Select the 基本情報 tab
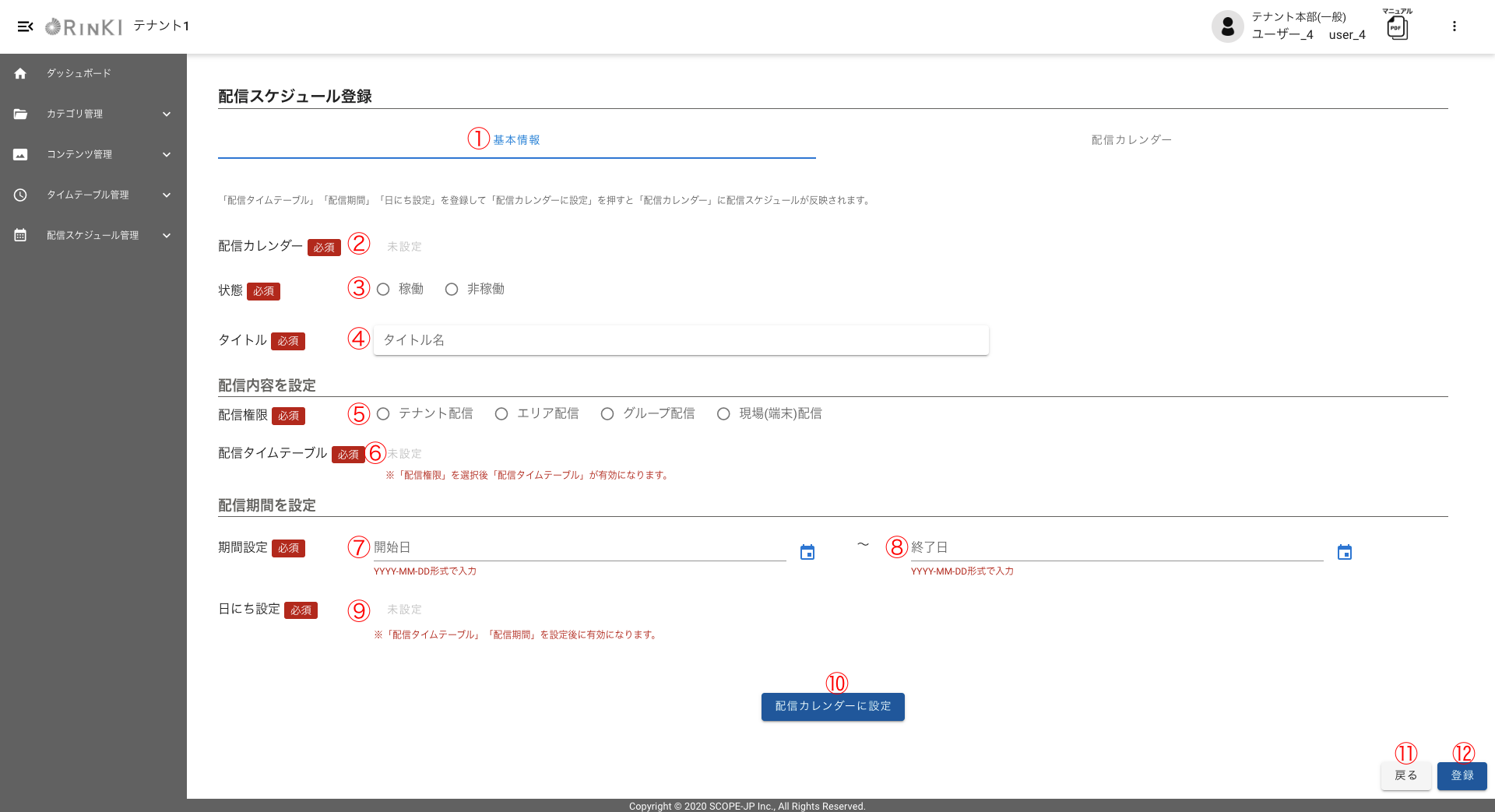 (x=516, y=140)
